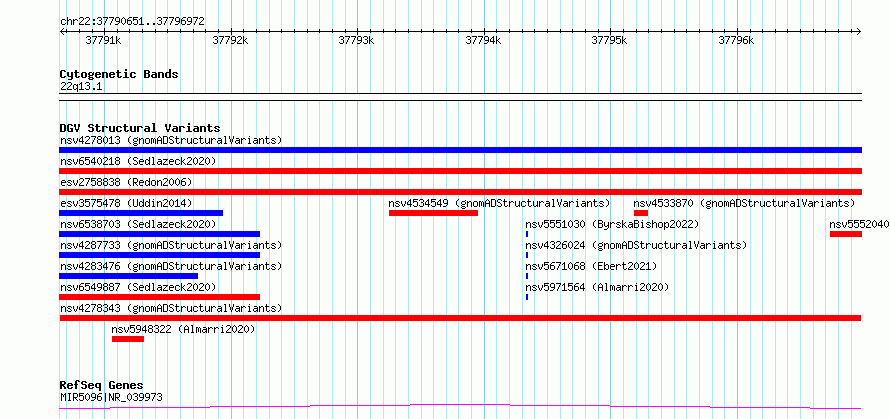Click the 22q13.1 cytogenetic band bar
Image resolution: width=890 pixels, height=419 pixels.
pos(460,97)
